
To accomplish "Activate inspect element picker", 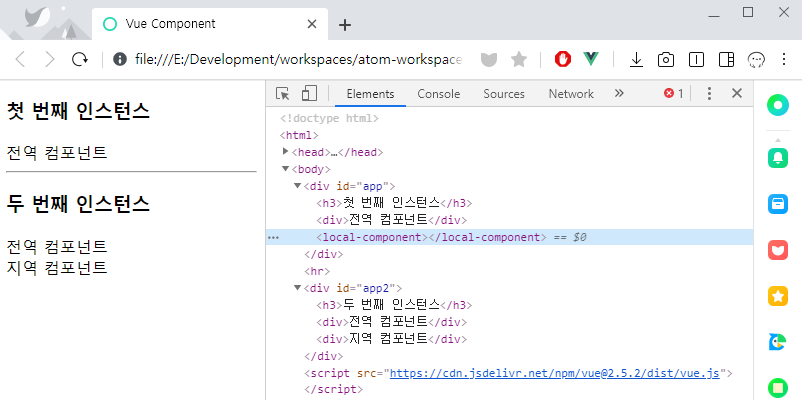I will pos(282,94).
